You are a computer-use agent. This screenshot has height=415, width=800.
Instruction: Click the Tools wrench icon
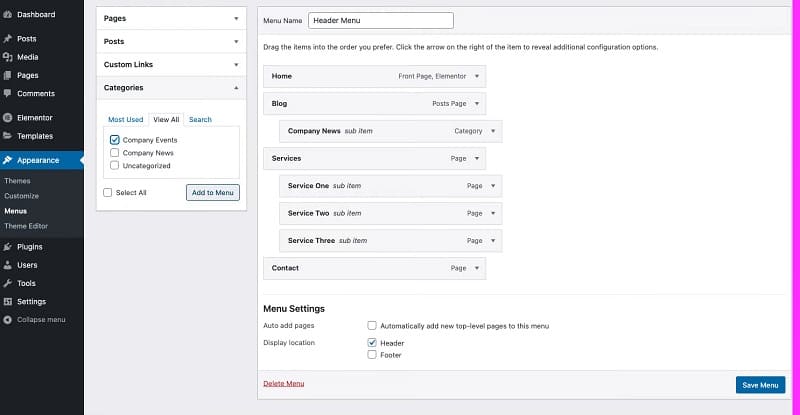coord(7,283)
